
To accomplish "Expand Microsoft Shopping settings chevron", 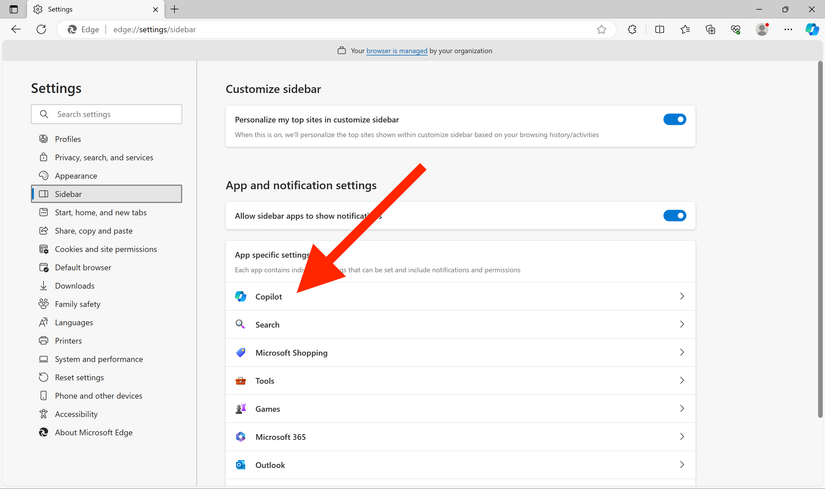I will 681,353.
